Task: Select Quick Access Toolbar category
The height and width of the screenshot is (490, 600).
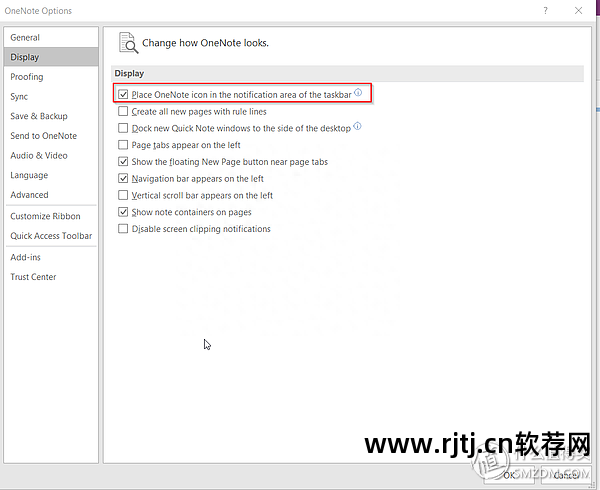Action: point(51,236)
